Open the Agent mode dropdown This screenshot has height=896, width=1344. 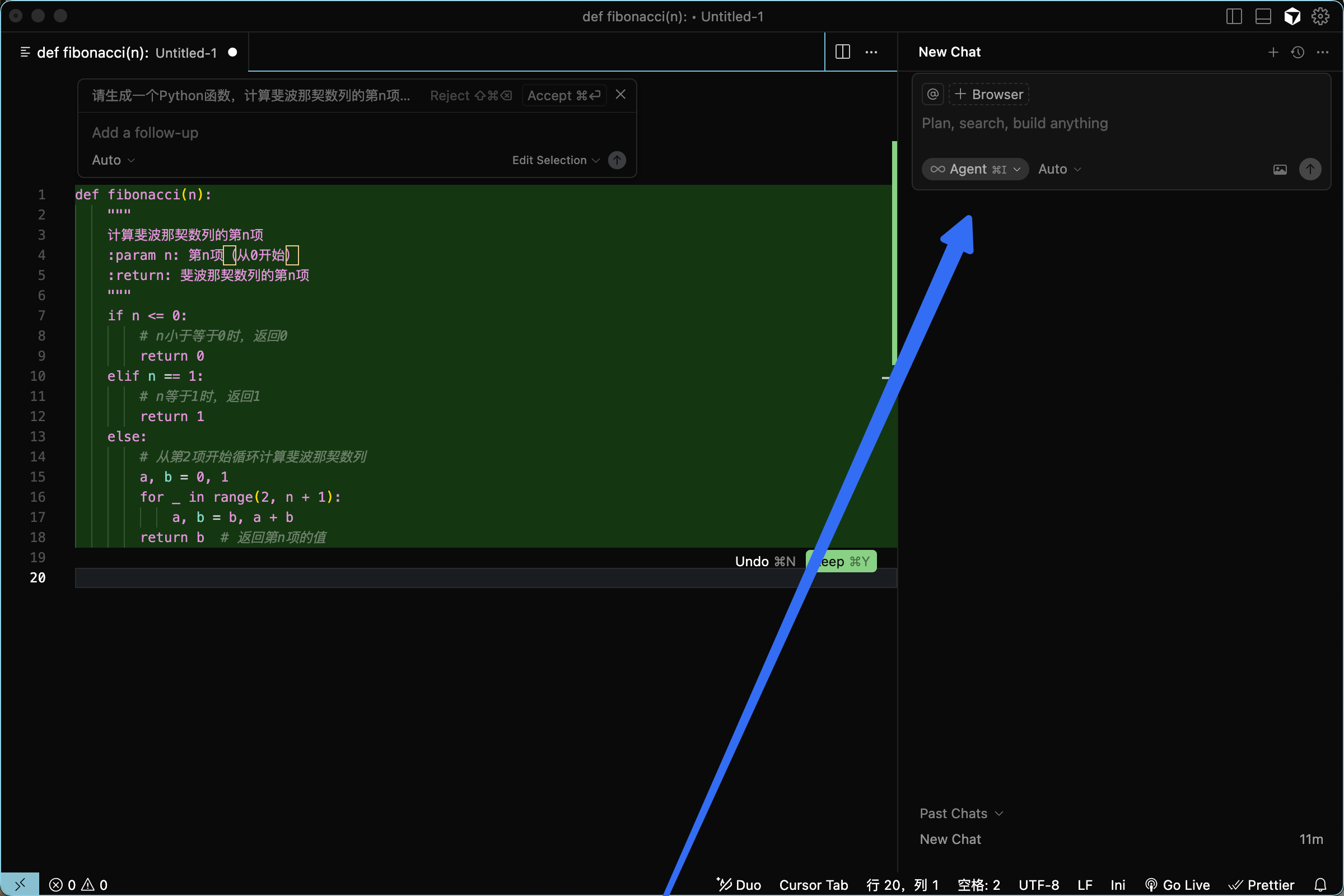click(975, 170)
